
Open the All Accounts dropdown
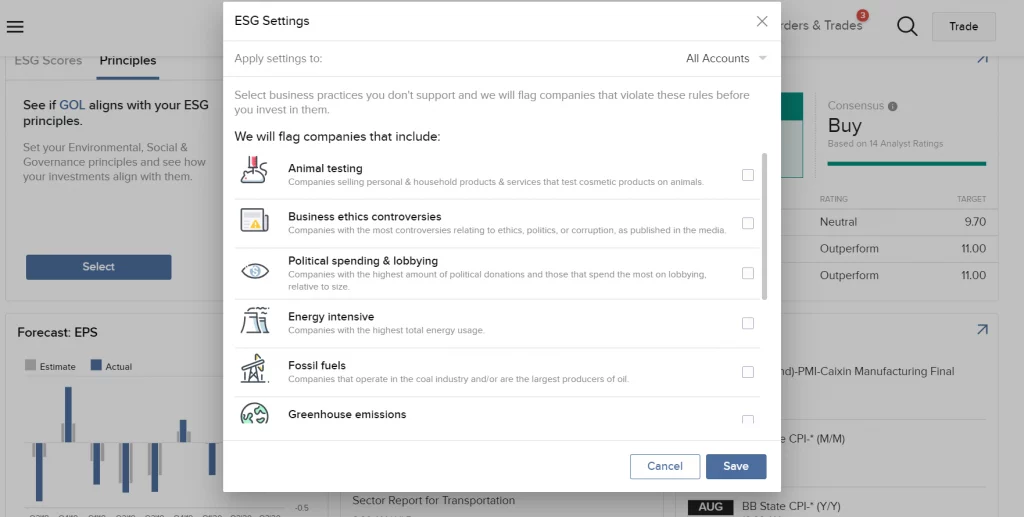[x=726, y=59]
